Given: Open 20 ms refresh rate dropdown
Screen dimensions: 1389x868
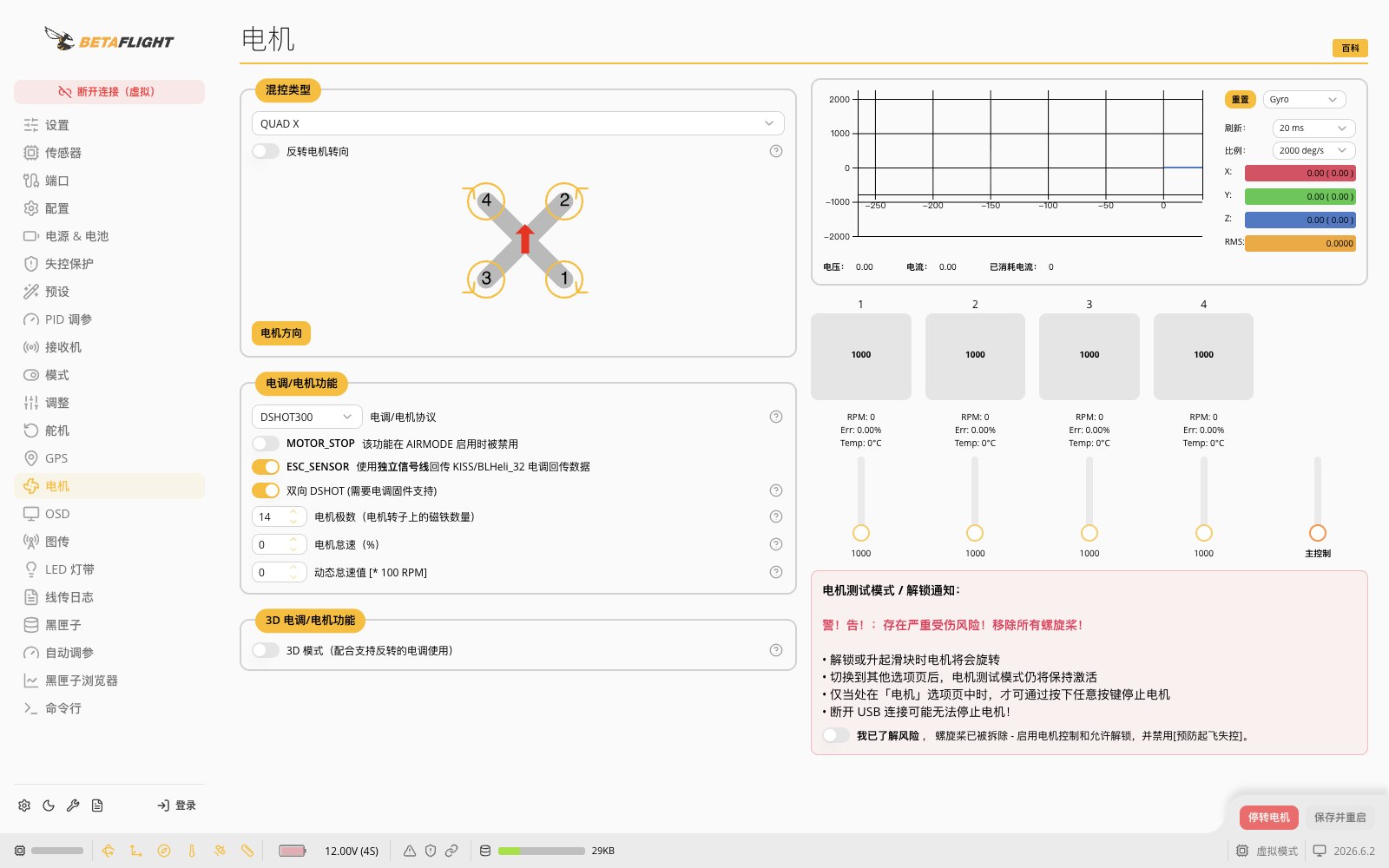Looking at the screenshot, I should 1314,128.
